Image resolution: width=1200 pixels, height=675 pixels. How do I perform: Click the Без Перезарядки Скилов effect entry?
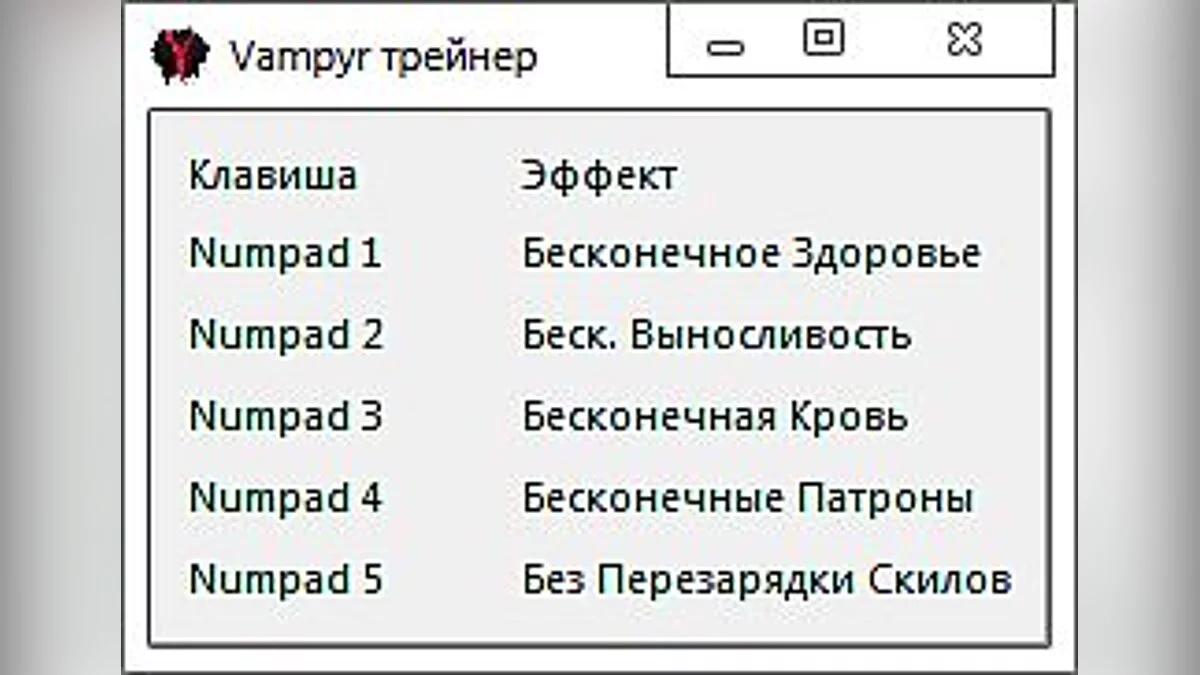coord(766,578)
